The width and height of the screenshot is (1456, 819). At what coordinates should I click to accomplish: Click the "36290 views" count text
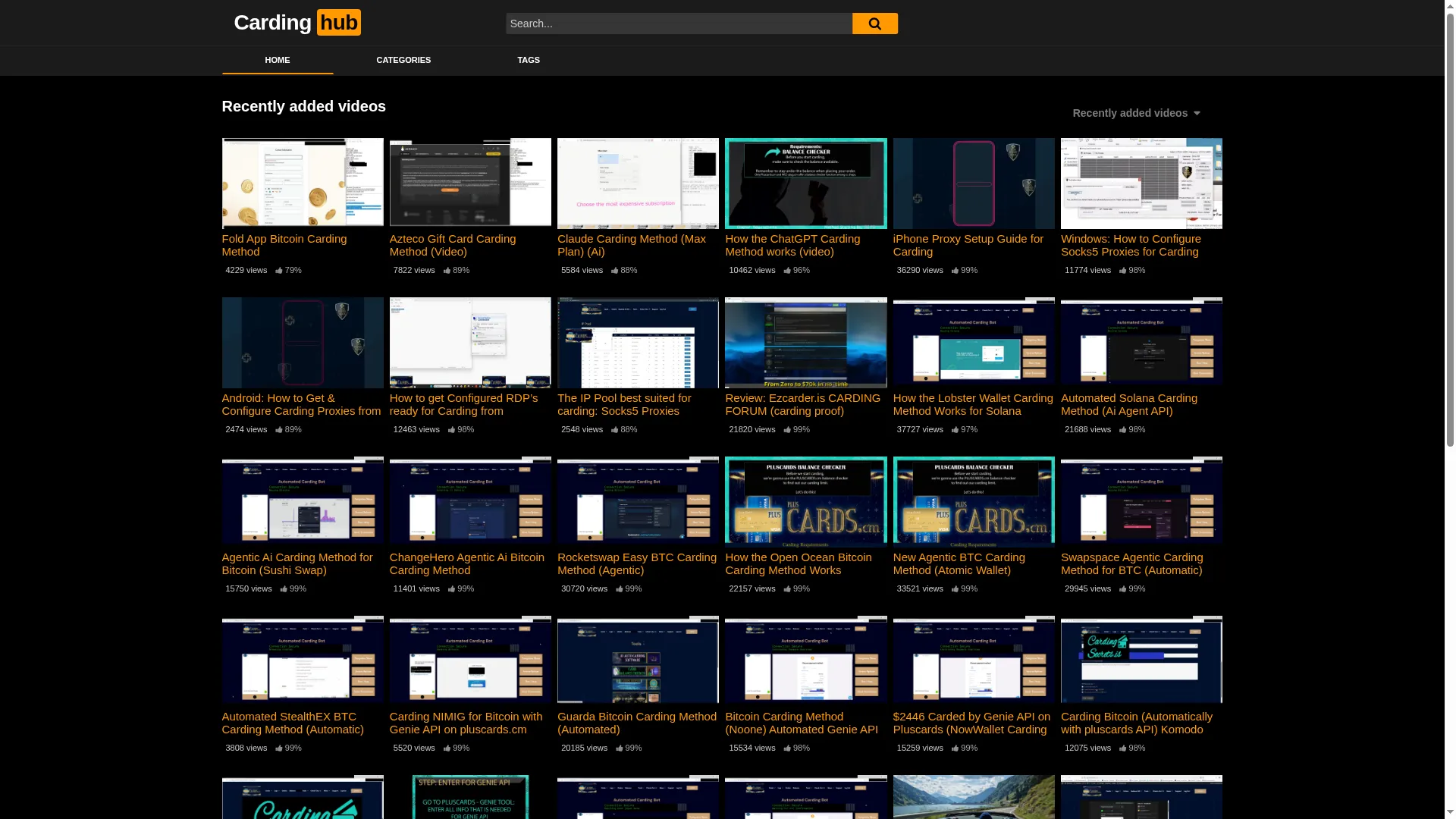point(920,270)
